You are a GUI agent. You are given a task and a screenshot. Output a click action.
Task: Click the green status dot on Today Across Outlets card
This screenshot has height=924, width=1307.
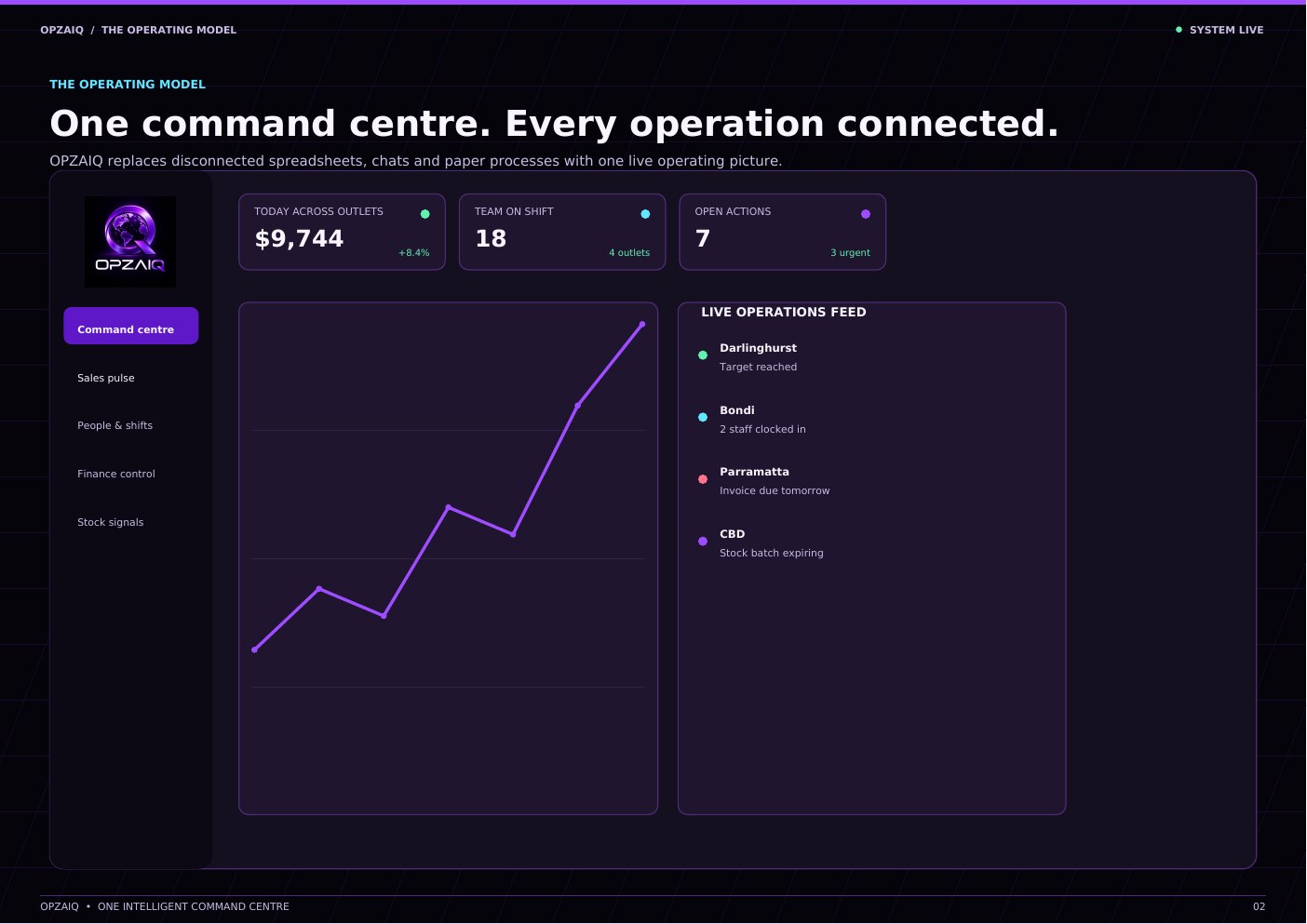click(425, 214)
